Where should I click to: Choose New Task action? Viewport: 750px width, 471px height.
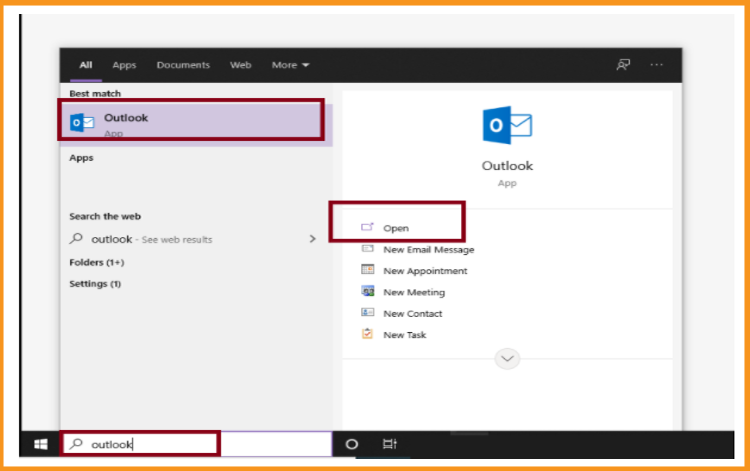click(x=405, y=335)
